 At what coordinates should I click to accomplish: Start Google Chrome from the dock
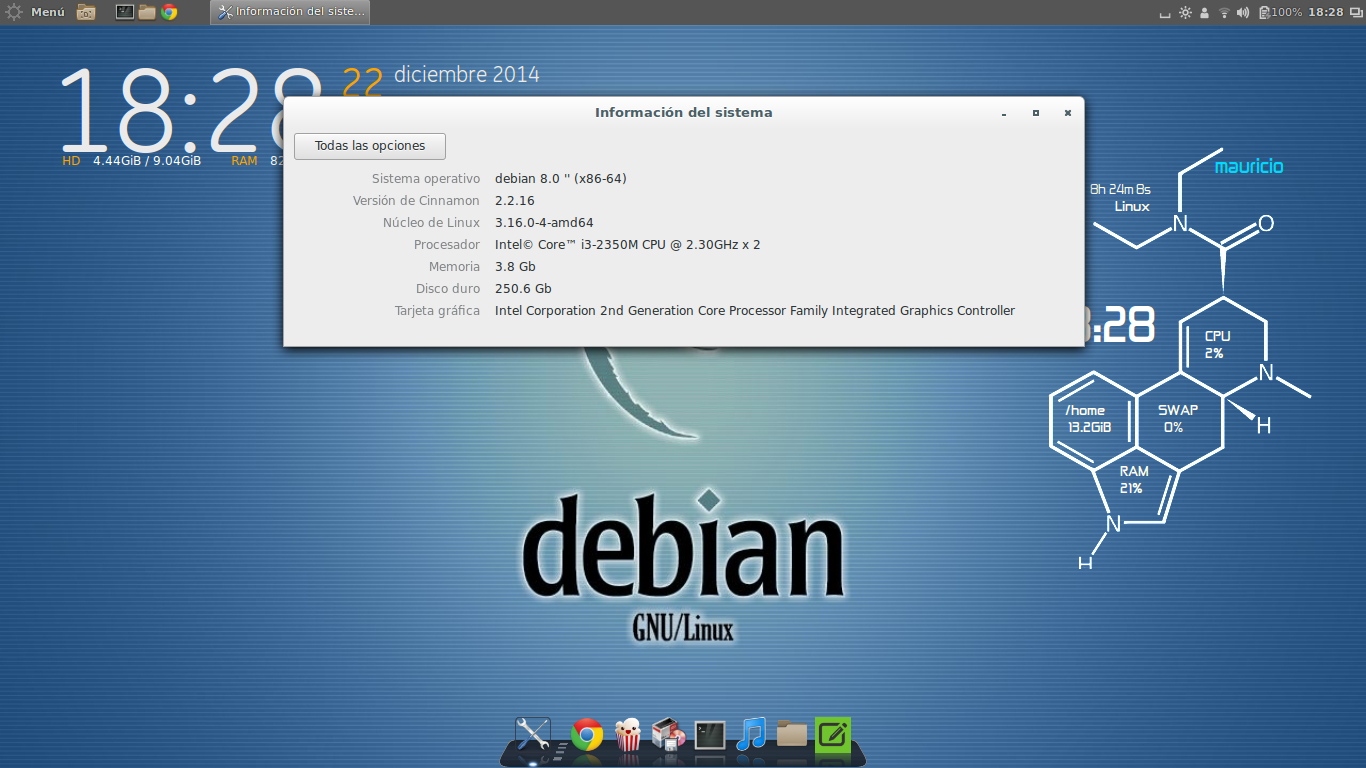click(x=585, y=733)
